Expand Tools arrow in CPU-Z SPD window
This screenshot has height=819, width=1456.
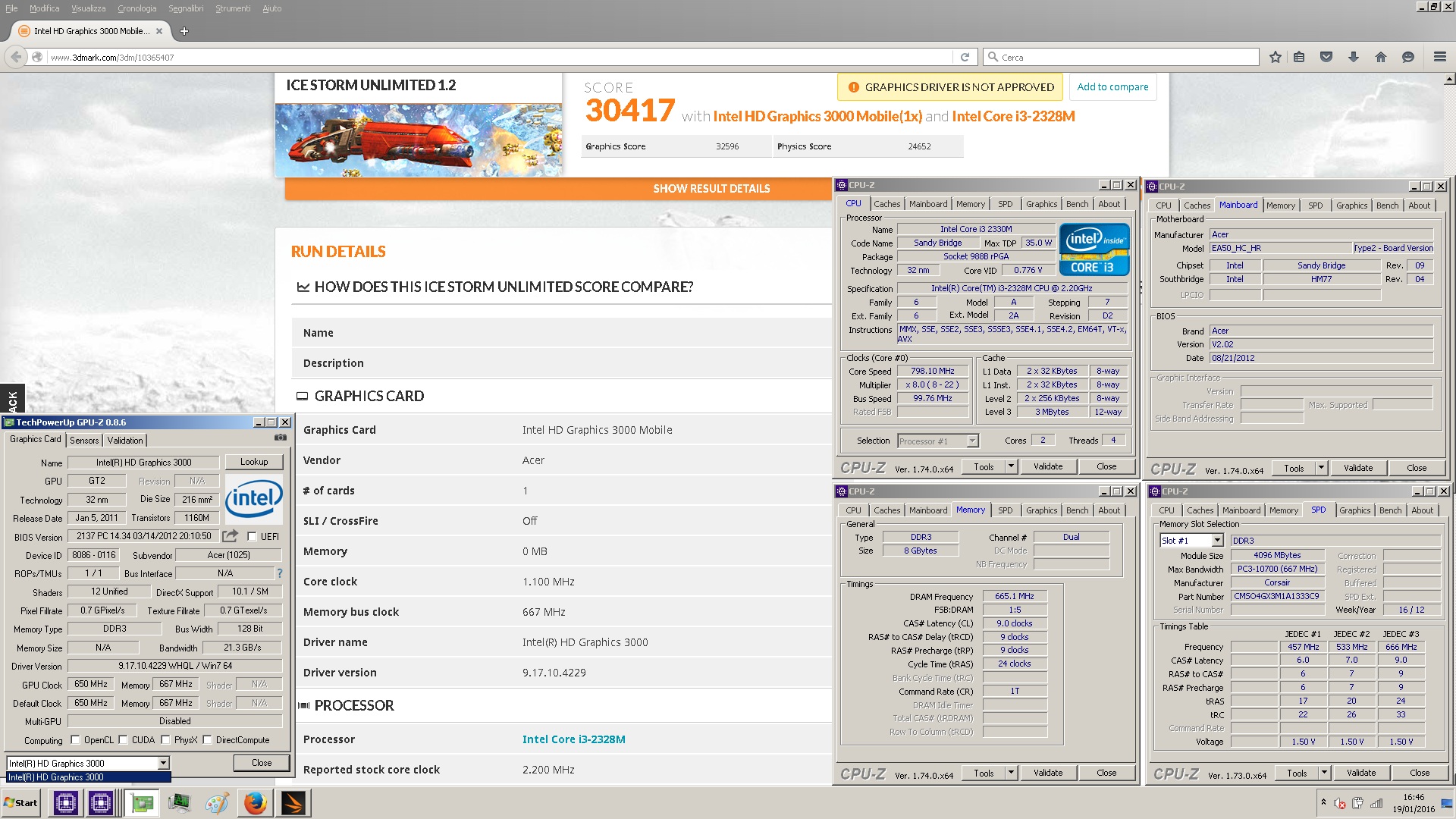point(1324,773)
